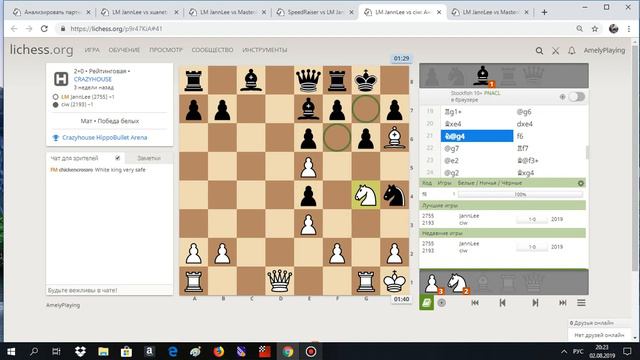The width and height of the screenshot is (640, 360).
Task: Open ОБУЧЕНИЕ menu
Action: click(x=124, y=50)
